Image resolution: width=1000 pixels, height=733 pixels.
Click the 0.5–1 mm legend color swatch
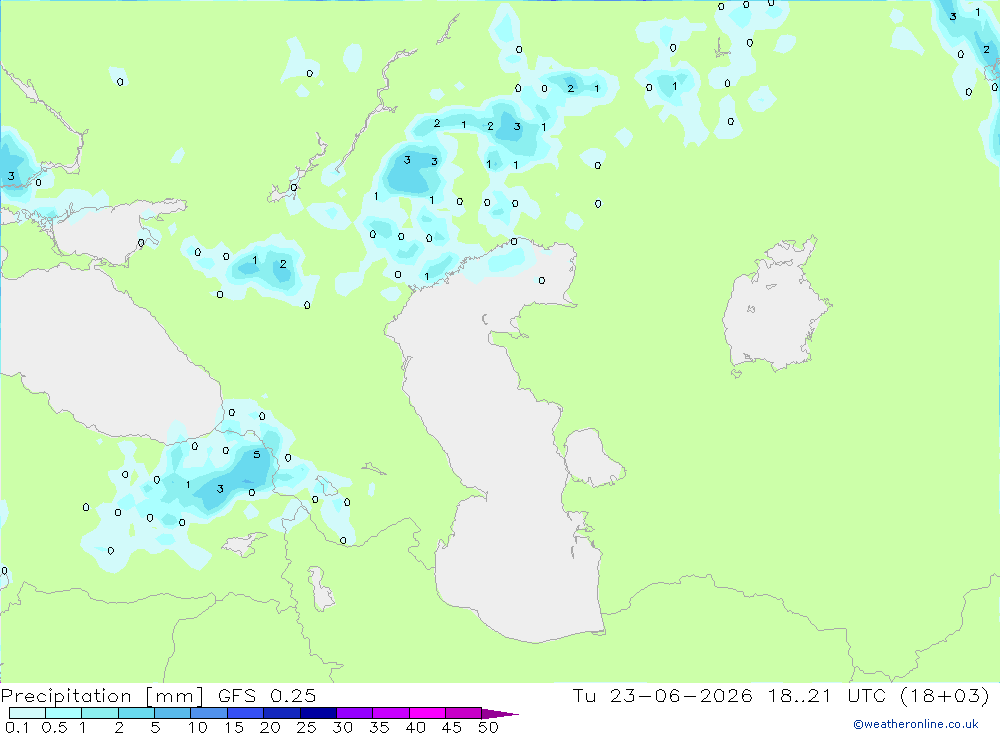coord(64,713)
